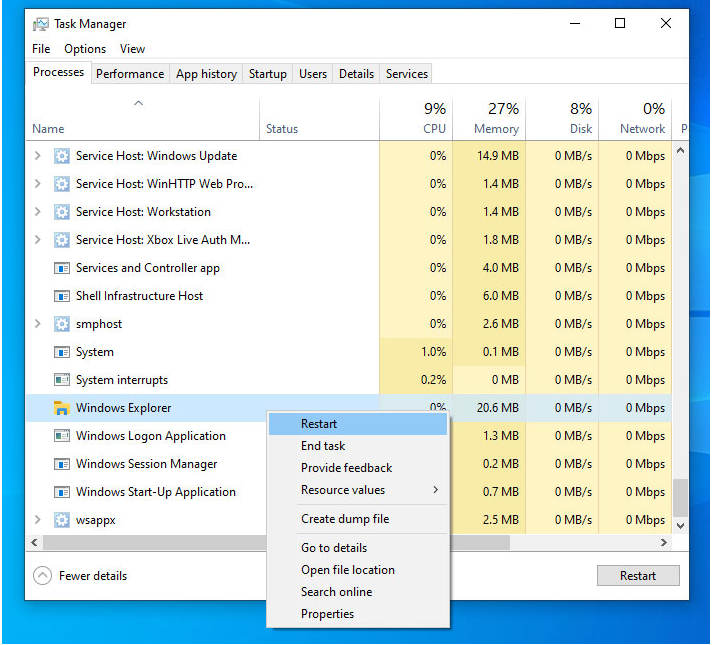Click the Service Host: Windows Update gear icon
Screen dimensions: 712x645
(x=62, y=156)
